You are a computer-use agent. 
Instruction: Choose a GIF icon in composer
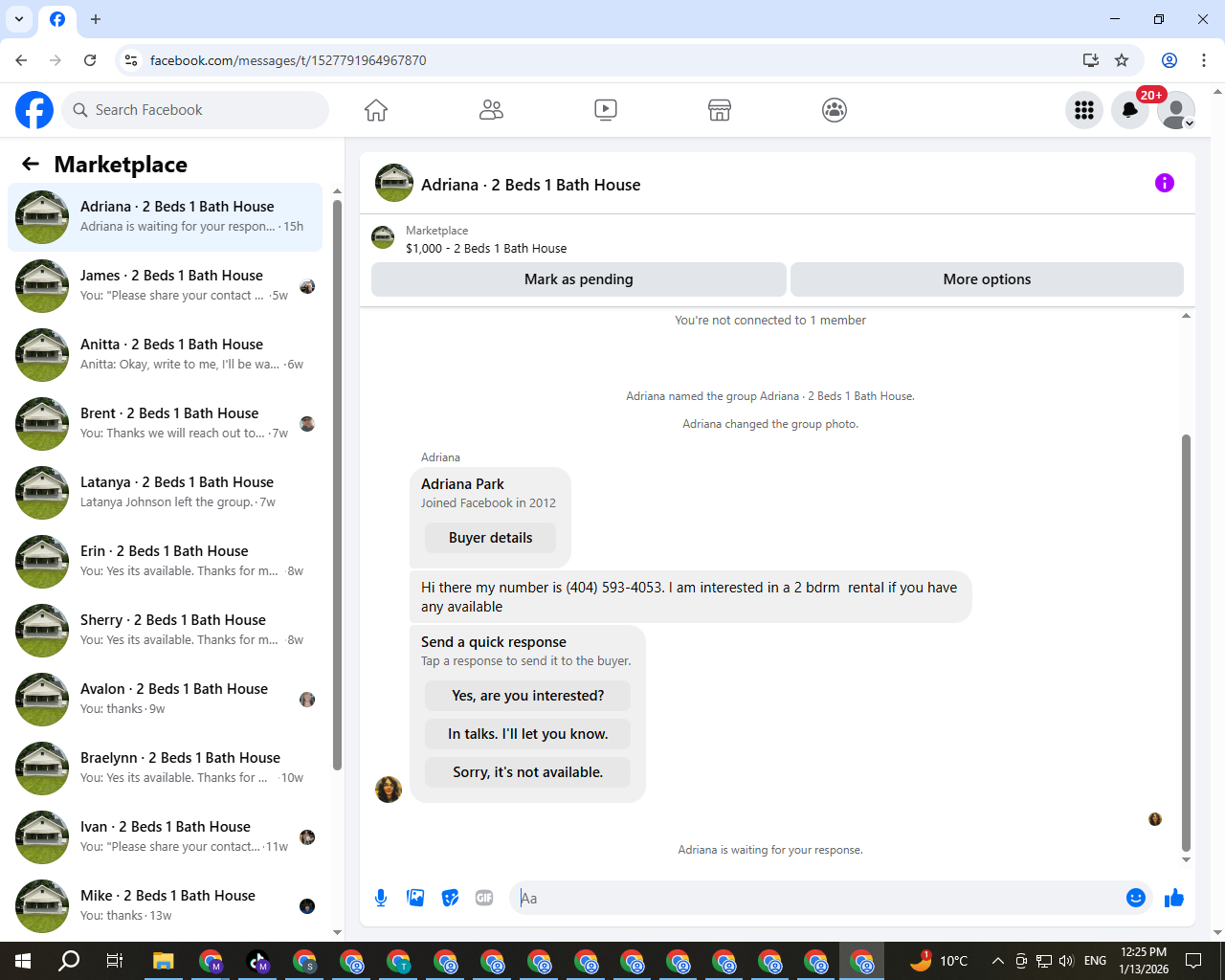[x=484, y=898]
